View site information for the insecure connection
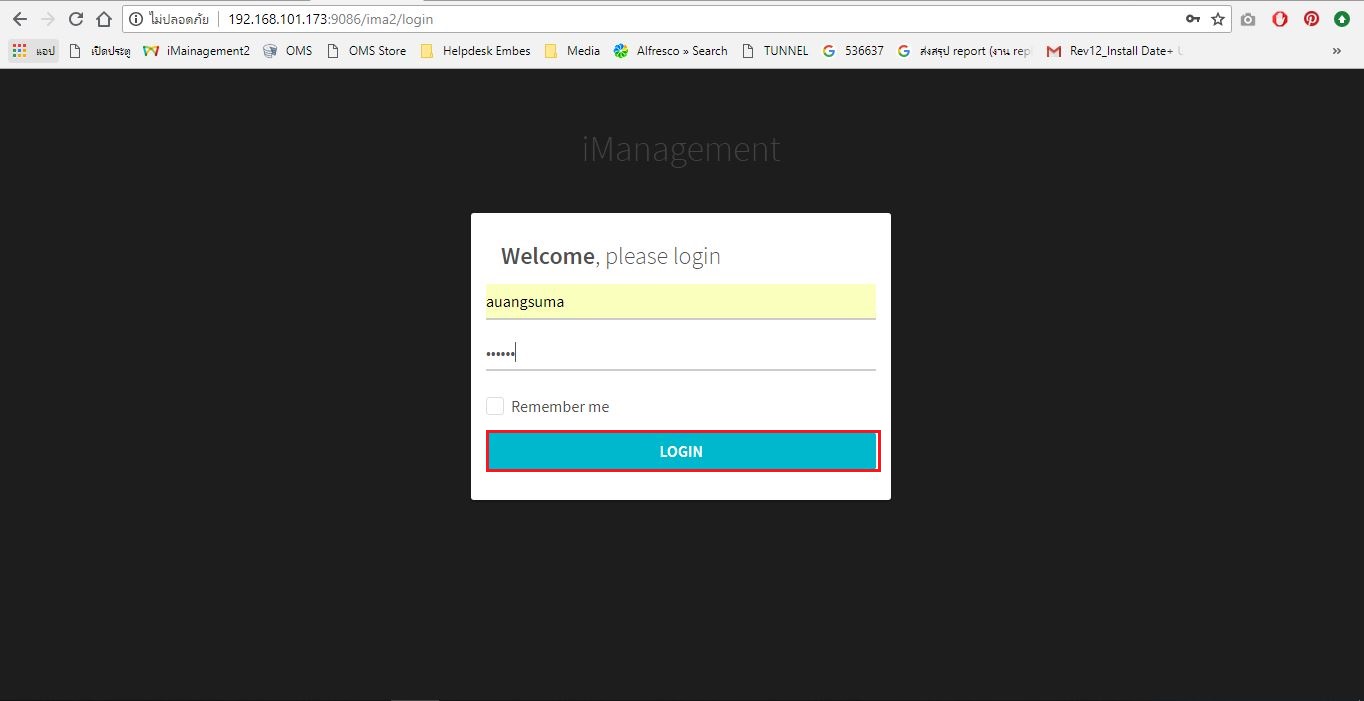This screenshot has width=1364, height=701. click(x=136, y=19)
